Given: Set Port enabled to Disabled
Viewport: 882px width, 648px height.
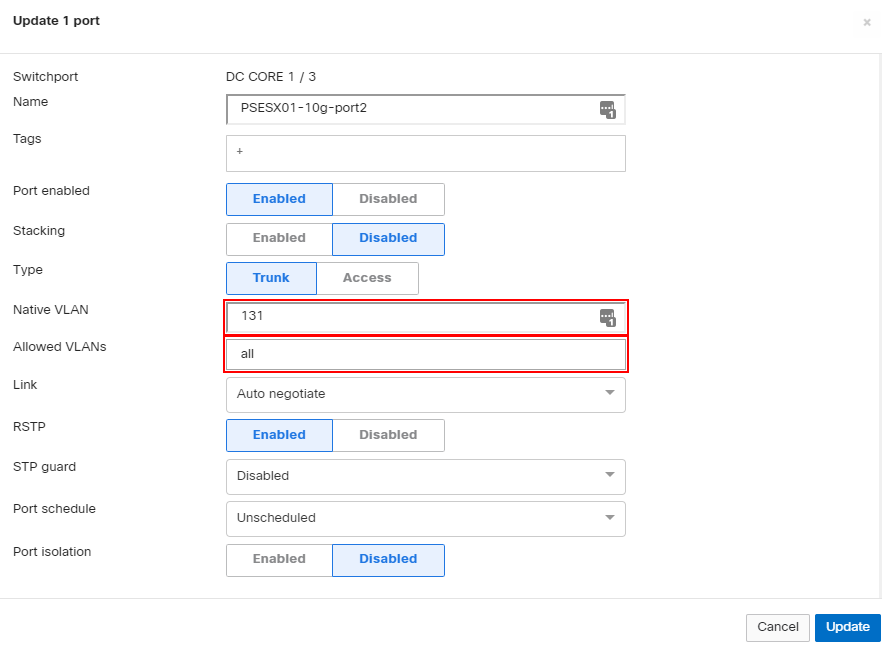Looking at the screenshot, I should point(388,199).
